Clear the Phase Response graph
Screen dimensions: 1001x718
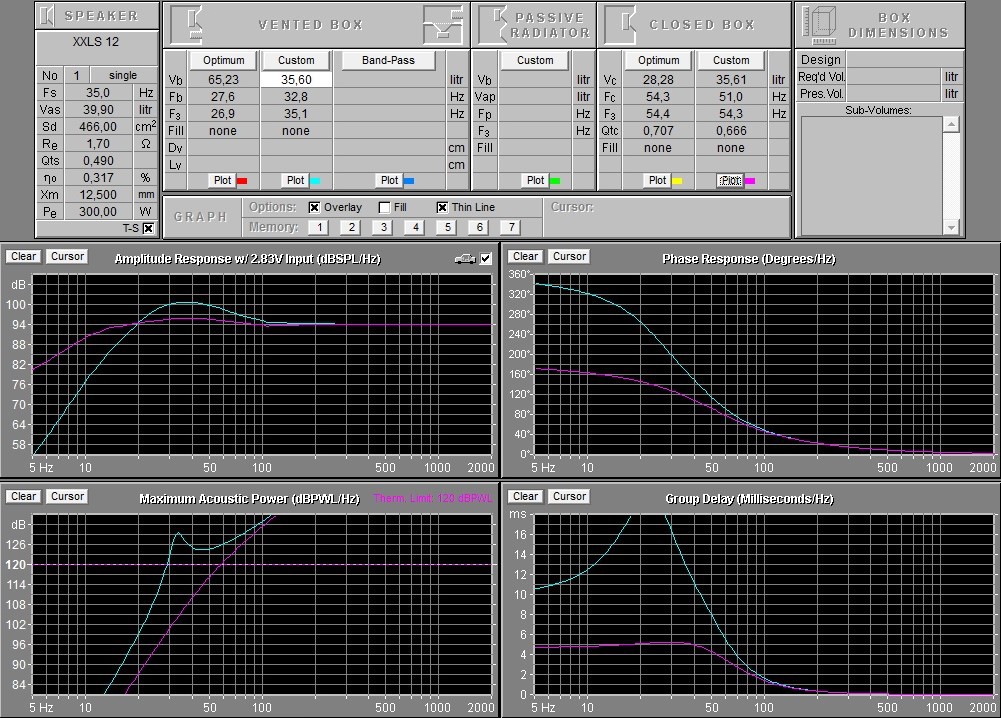(x=526, y=257)
